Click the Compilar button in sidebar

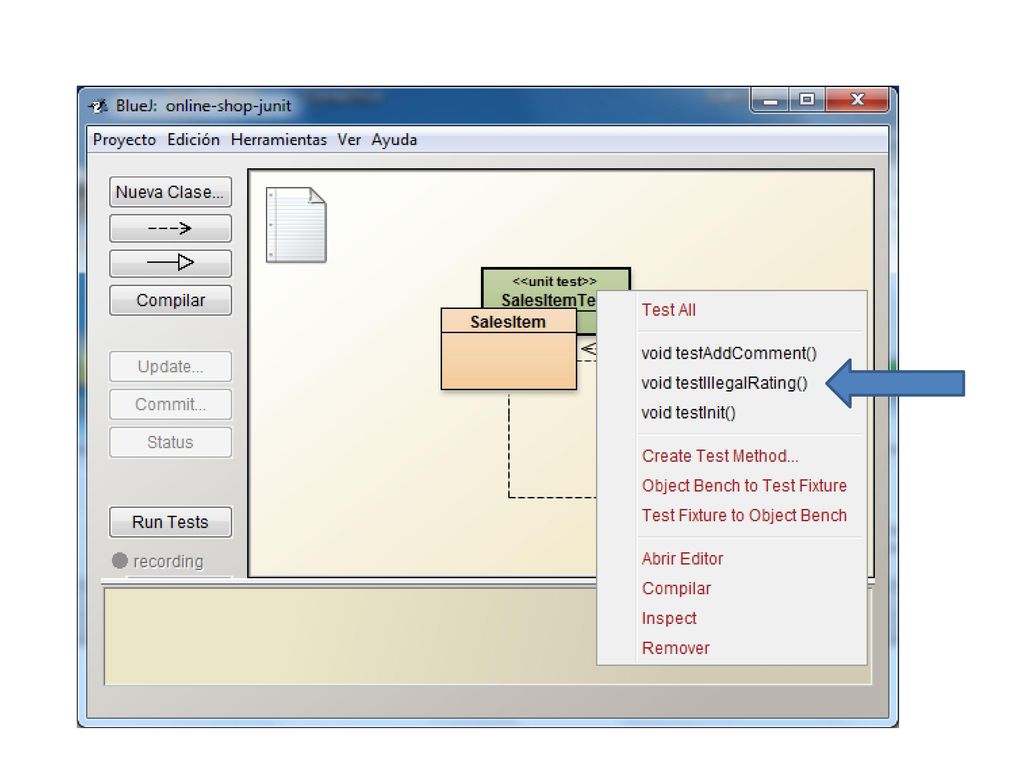(x=170, y=300)
